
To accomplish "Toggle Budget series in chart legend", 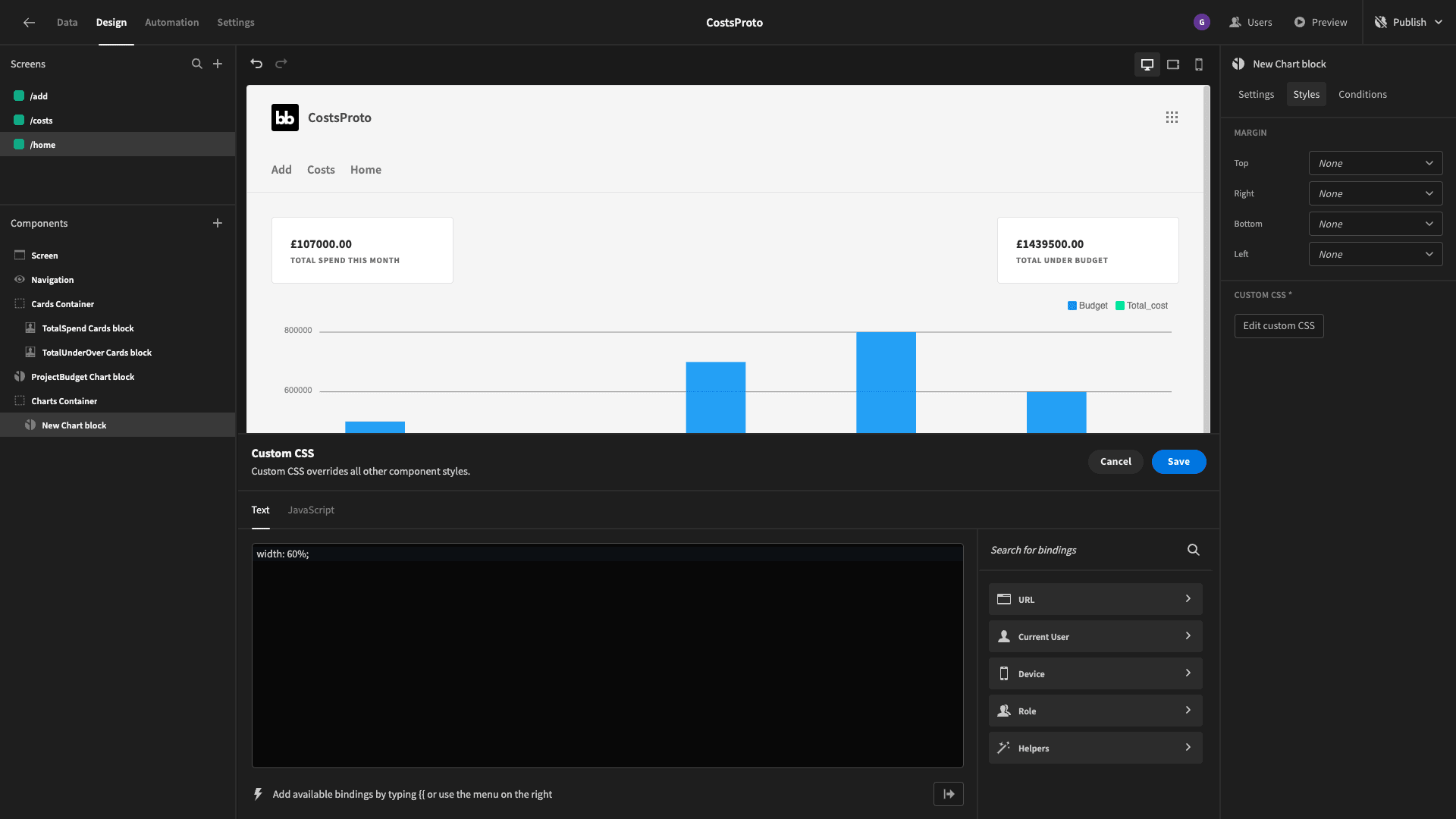I will (1087, 306).
